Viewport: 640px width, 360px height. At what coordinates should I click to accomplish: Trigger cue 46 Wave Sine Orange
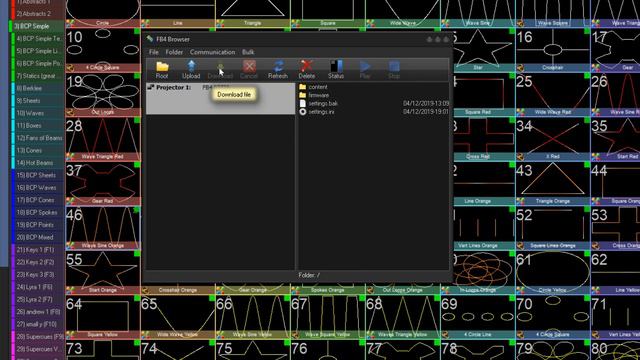[x=103, y=228]
